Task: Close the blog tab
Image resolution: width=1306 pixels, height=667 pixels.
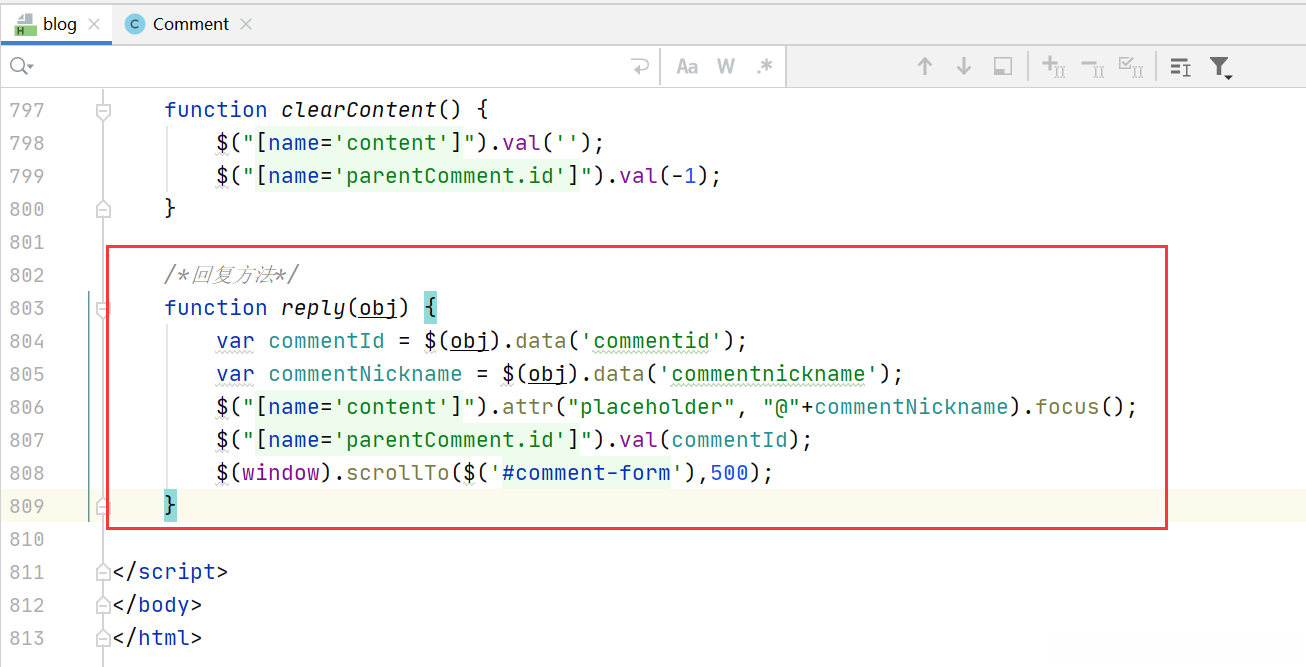Action: click(95, 24)
